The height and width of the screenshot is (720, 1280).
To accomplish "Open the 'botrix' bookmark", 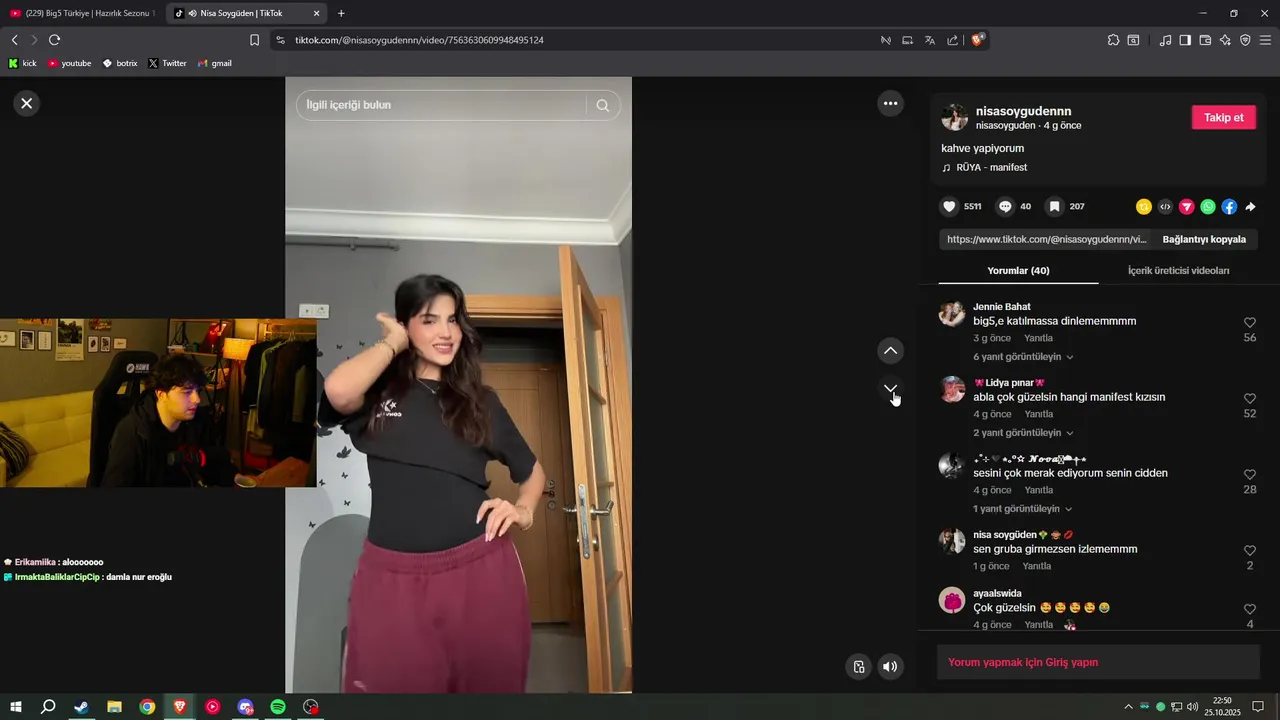I will click(120, 63).
